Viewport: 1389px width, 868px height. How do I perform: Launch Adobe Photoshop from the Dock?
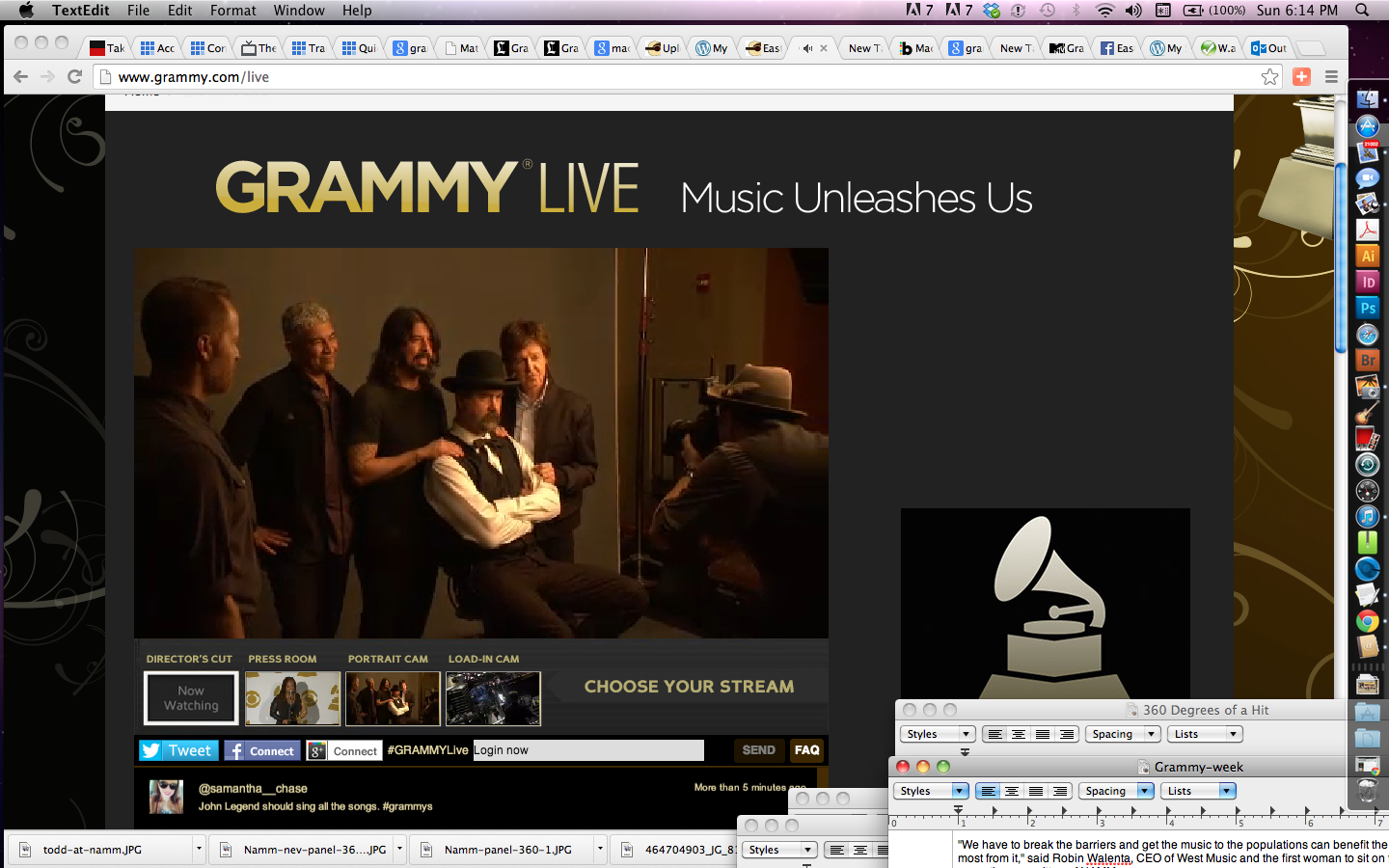pos(1368,308)
